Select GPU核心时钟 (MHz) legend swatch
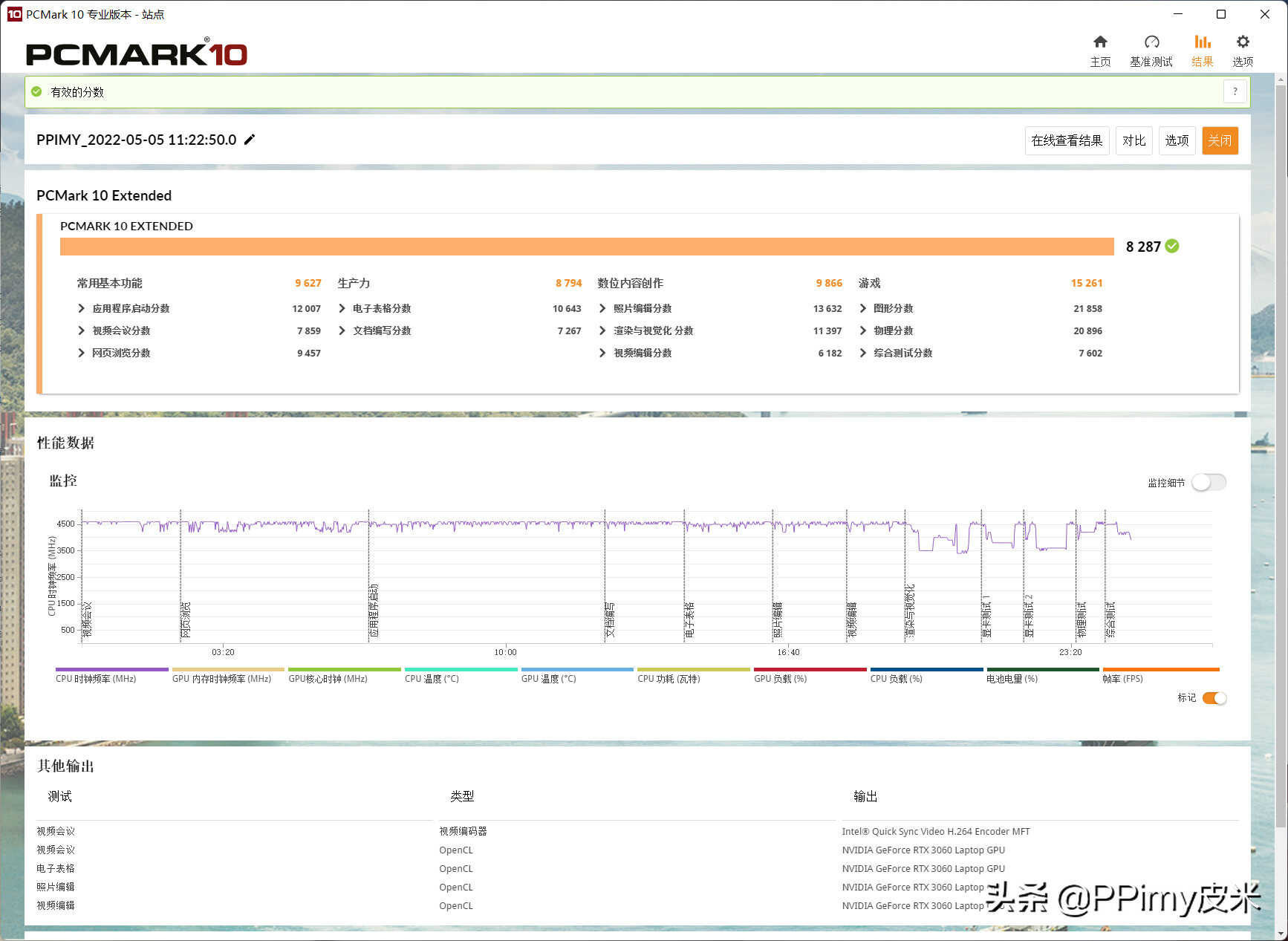Screen dimensions: 1288x941 [345, 669]
